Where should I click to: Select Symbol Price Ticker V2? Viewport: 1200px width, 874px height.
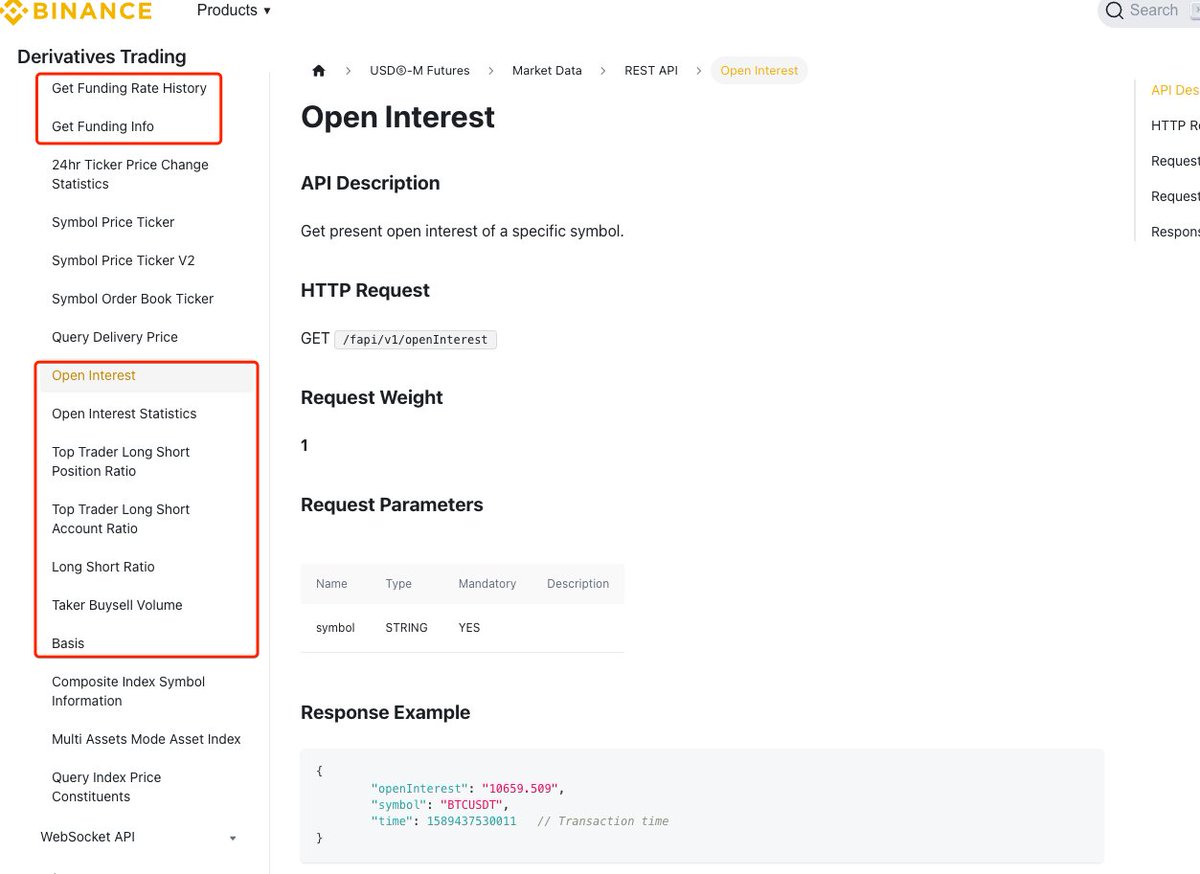[x=123, y=260]
